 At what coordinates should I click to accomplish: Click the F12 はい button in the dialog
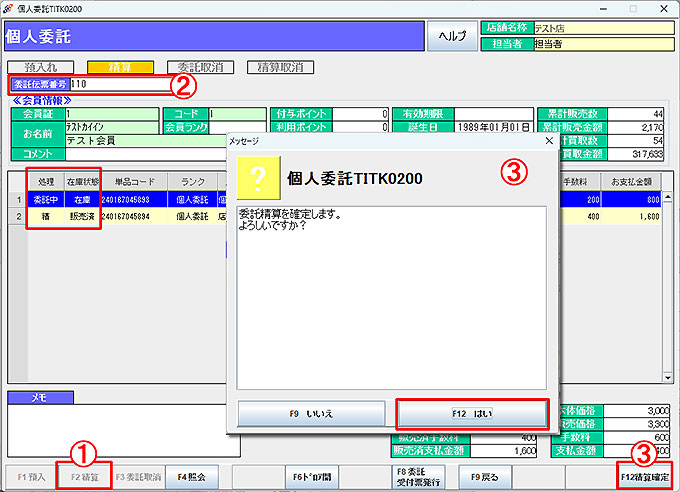[x=472, y=414]
